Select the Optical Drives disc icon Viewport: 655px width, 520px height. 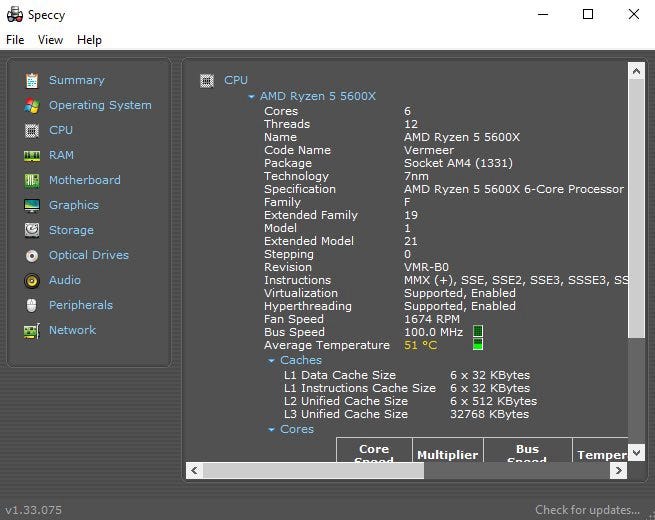32,255
